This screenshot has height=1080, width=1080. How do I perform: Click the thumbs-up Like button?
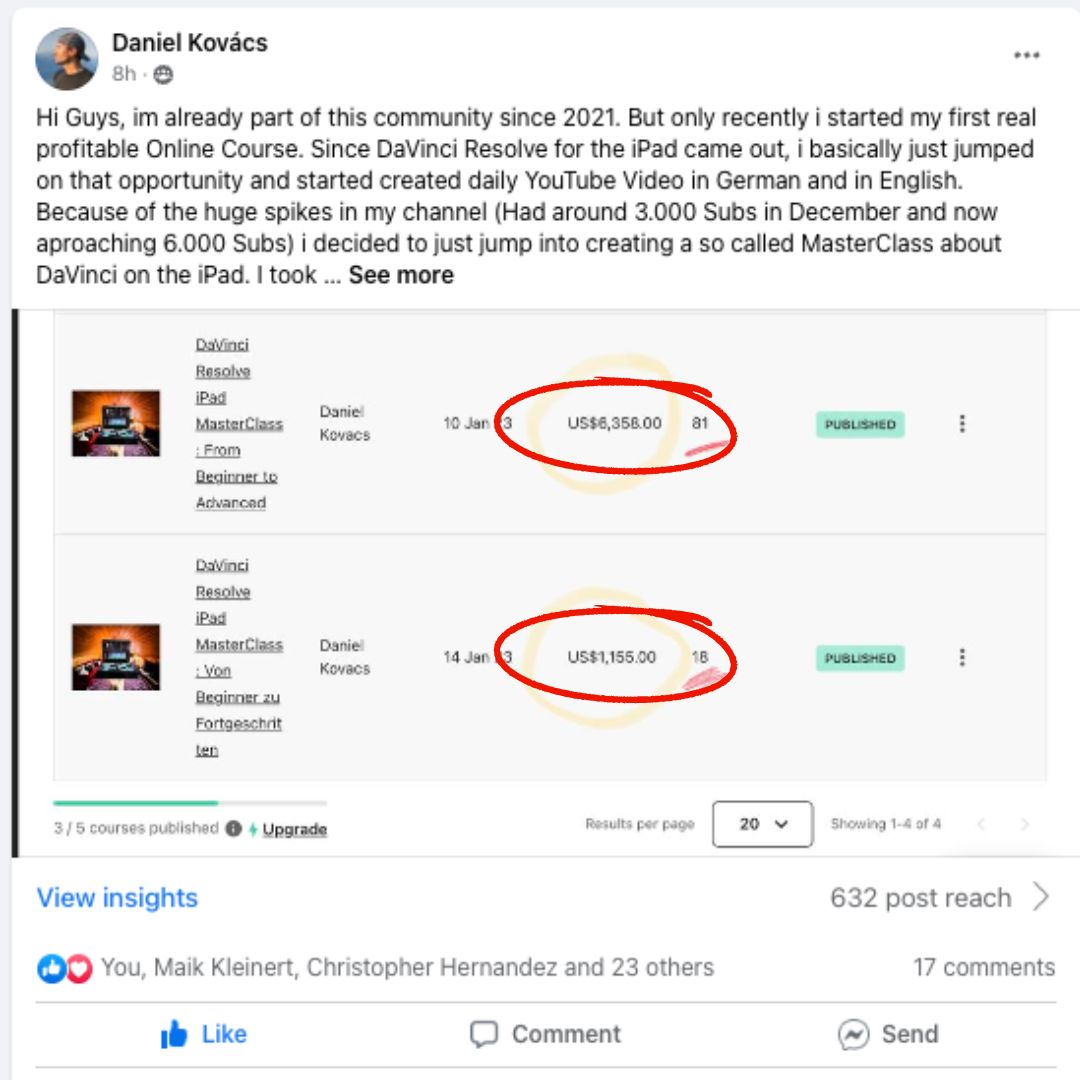(204, 1034)
